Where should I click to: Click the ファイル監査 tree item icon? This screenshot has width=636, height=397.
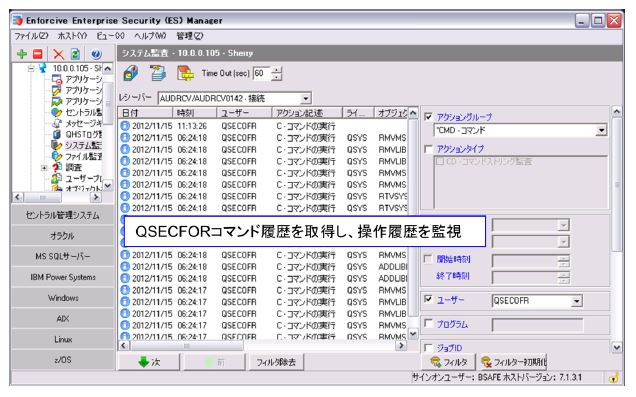pos(56,156)
